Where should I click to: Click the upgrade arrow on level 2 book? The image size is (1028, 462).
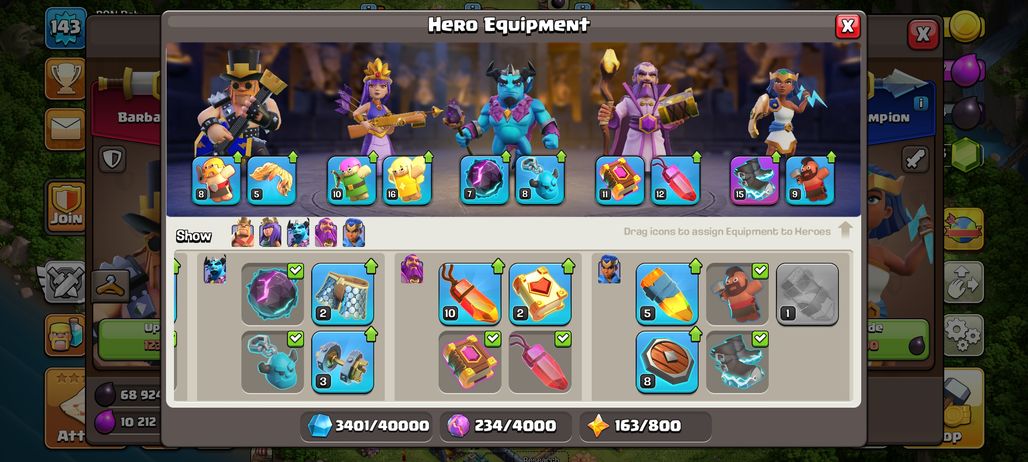tap(568, 266)
